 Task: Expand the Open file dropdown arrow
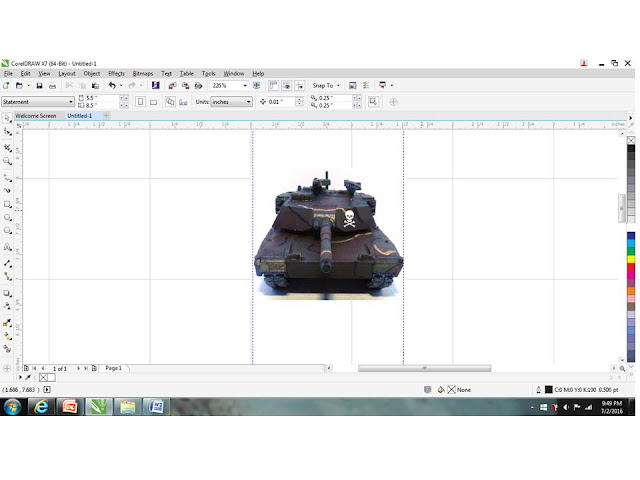click(x=28, y=85)
